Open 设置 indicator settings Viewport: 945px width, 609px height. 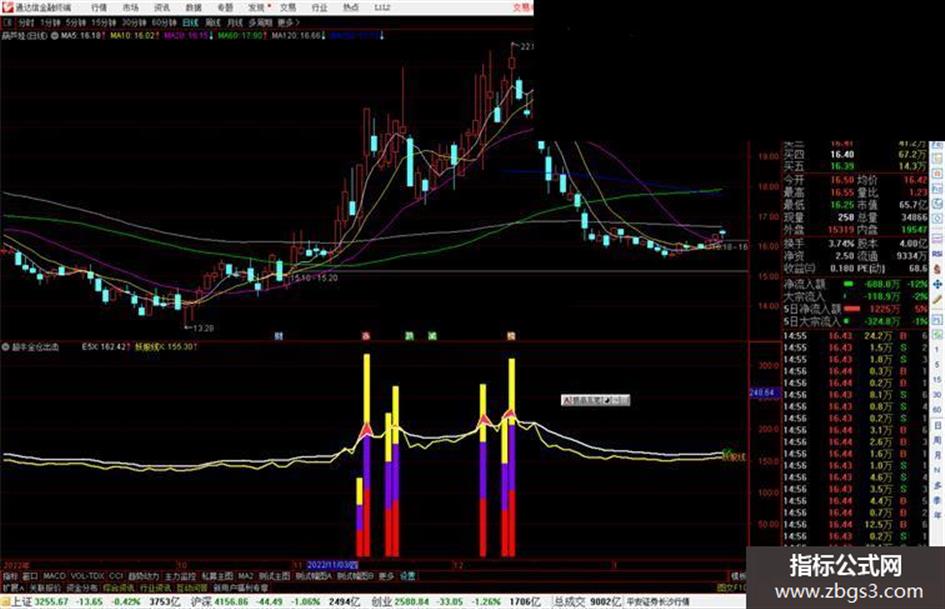(x=407, y=576)
